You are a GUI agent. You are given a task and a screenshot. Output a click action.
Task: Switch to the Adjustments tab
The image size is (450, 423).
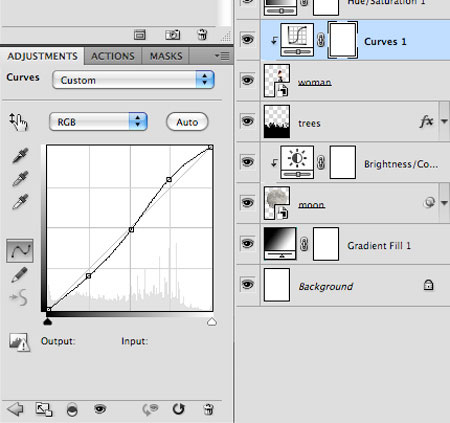(42, 56)
